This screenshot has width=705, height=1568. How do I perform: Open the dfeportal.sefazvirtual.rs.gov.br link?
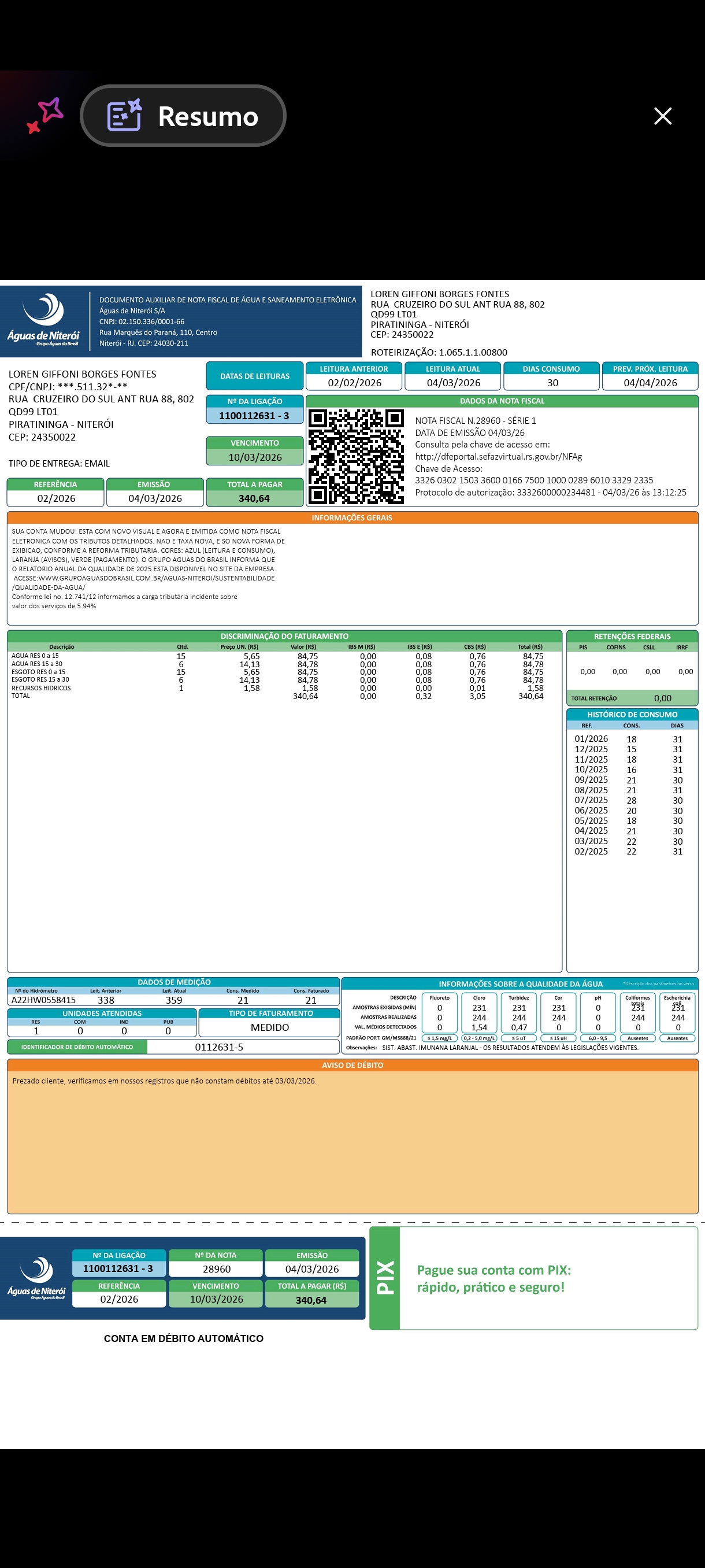pyautogui.click(x=498, y=457)
